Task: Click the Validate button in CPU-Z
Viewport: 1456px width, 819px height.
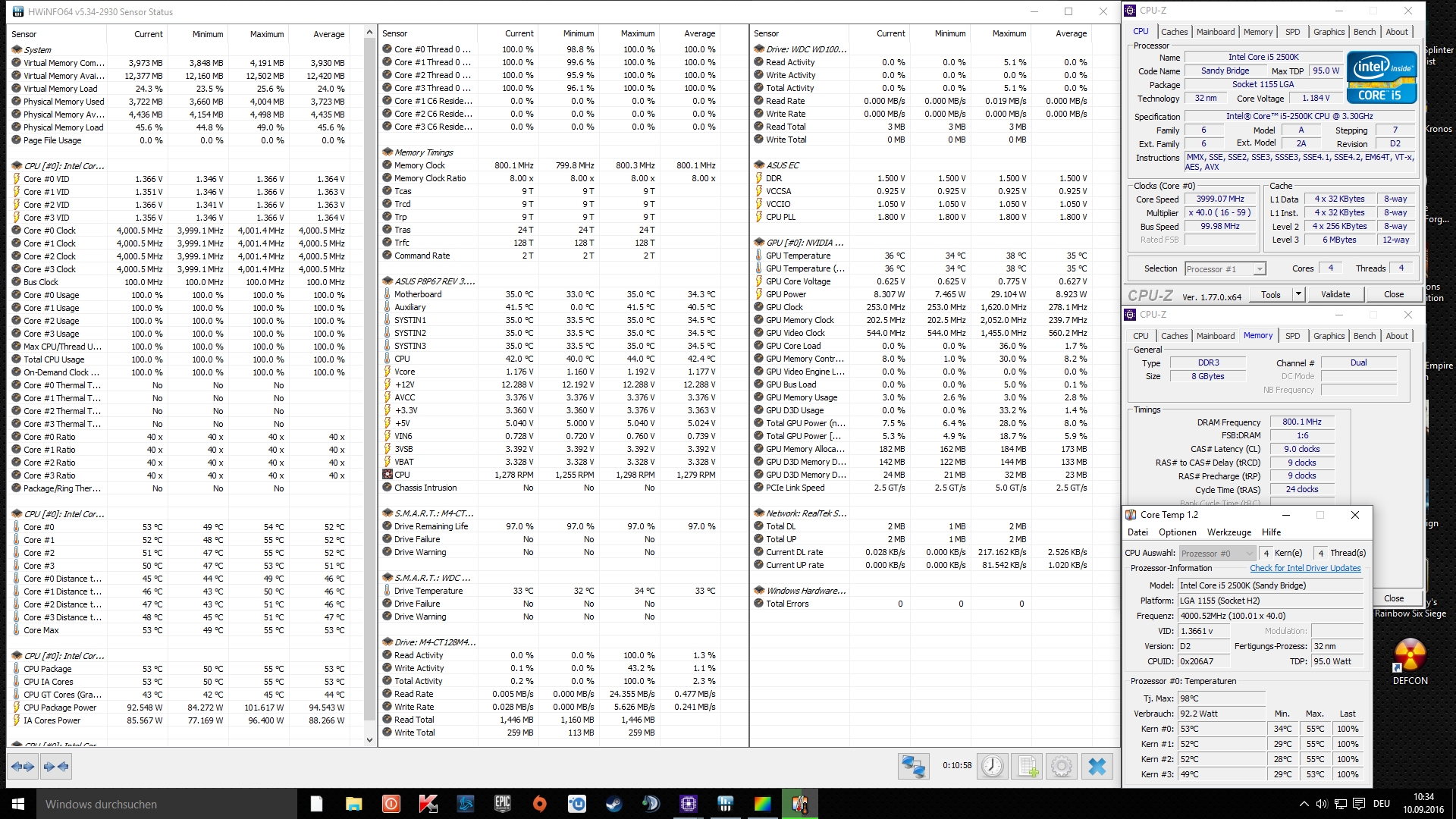Action: pos(1335,294)
